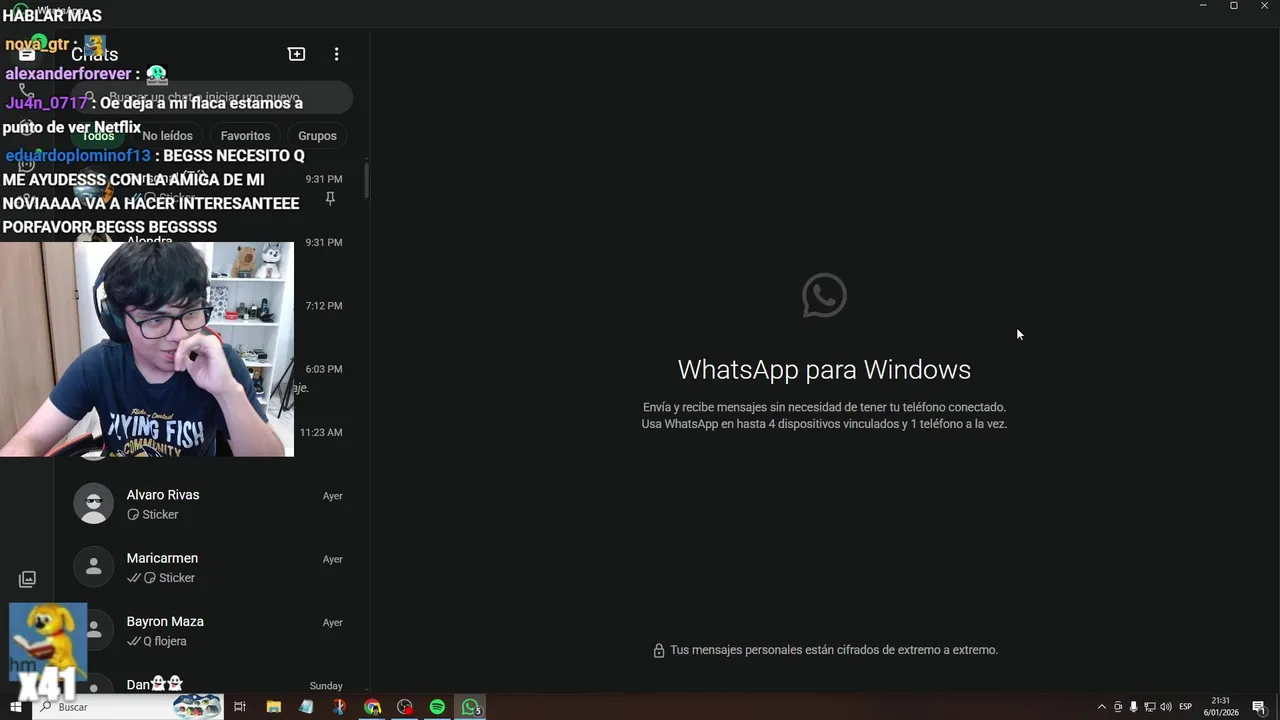Expand hidden system tray icons
Image resolution: width=1280 pixels, height=720 pixels.
(1102, 707)
